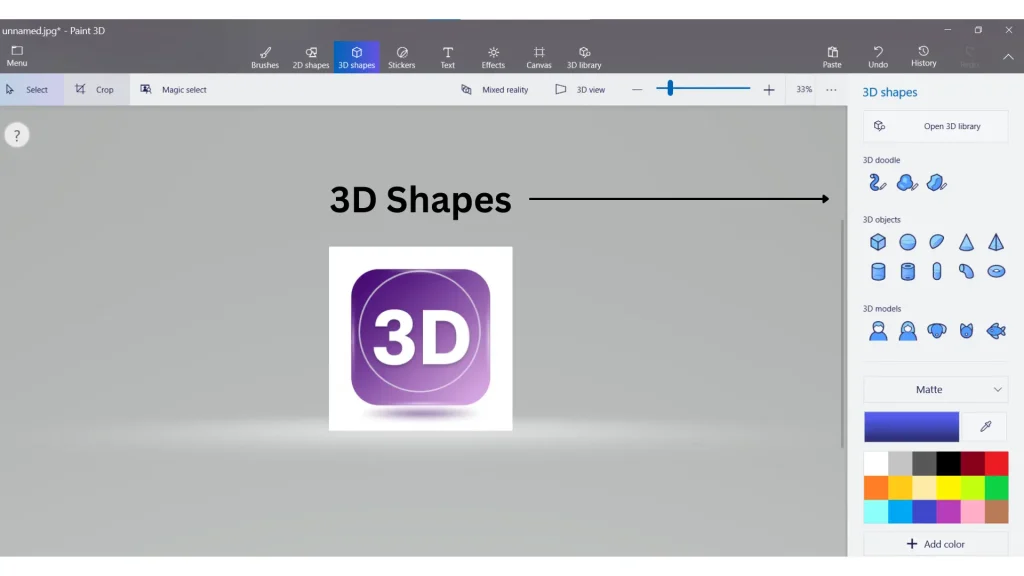Viewport: 1024px width, 576px height.
Task: Click the Add color button
Action: [x=935, y=543]
